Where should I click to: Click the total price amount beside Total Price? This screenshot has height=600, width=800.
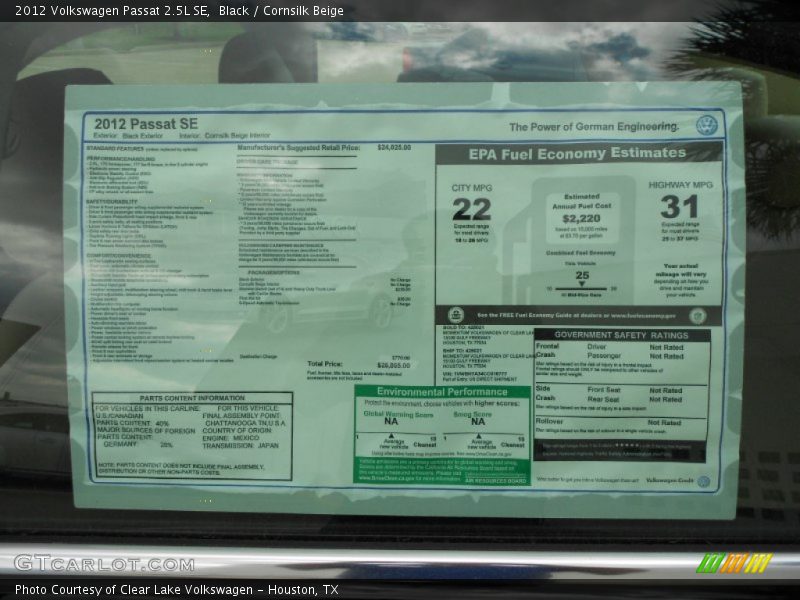pos(393,365)
